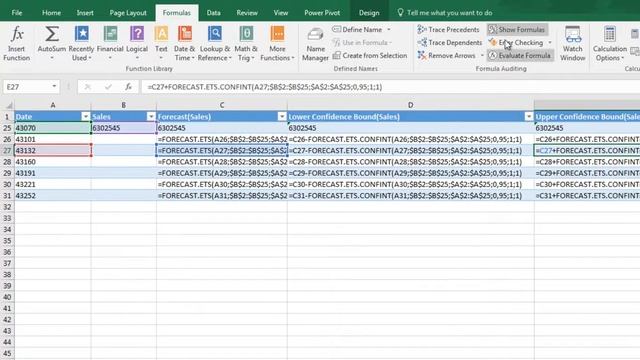Click the fx icon beside formula bar
This screenshot has height=360, width=640.
[128, 87]
